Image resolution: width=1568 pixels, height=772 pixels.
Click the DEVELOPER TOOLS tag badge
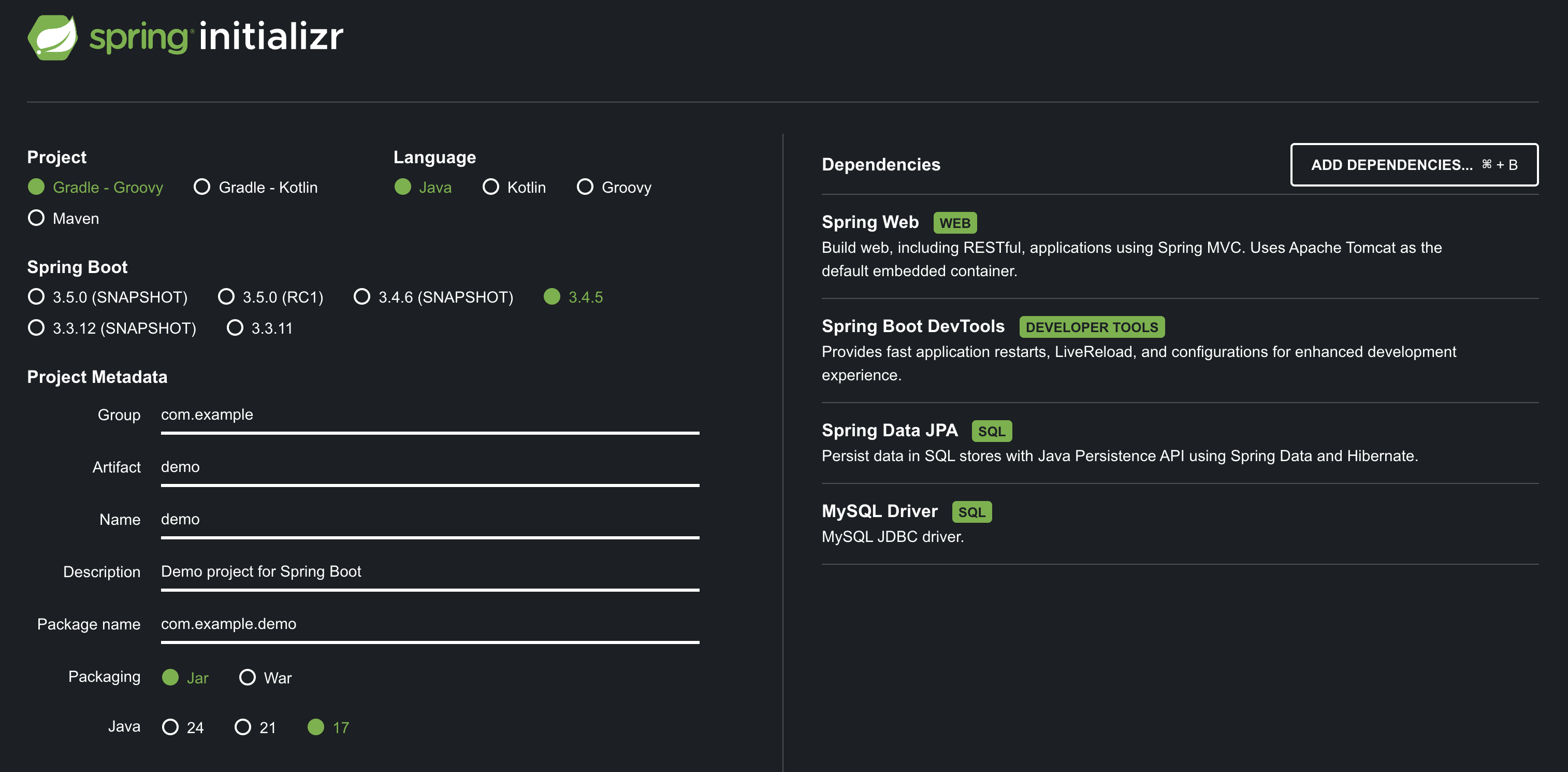point(1092,327)
